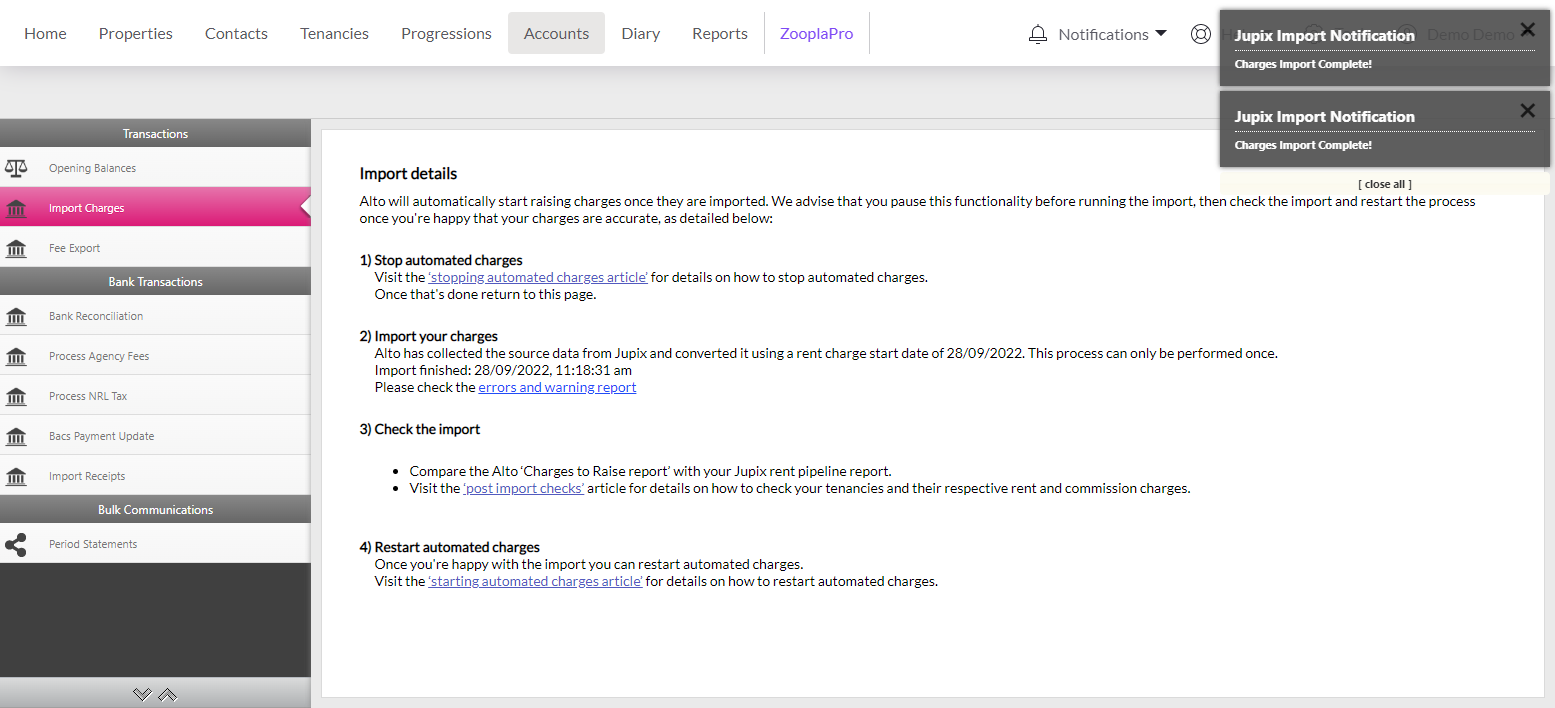Select Process NRL Tax in the sidebar
The height and width of the screenshot is (708, 1555).
tap(155, 396)
